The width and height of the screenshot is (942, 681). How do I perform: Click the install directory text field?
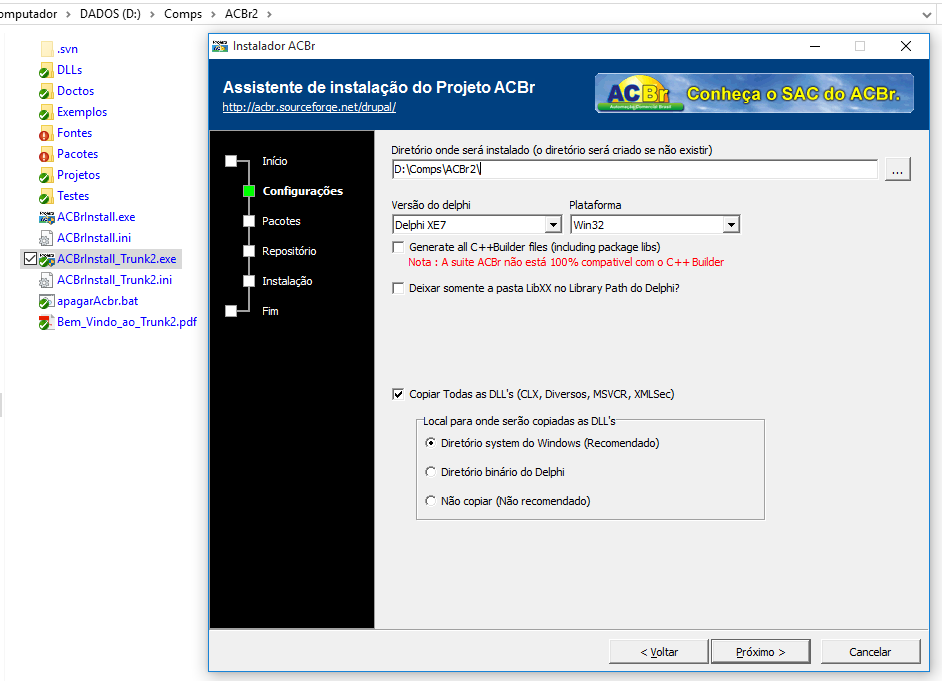click(634, 169)
